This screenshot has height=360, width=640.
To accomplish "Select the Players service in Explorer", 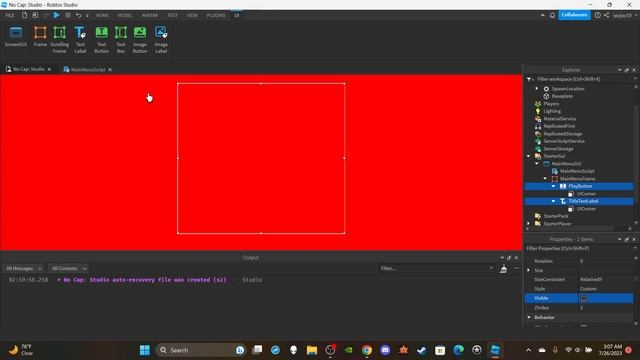I will click(551, 104).
